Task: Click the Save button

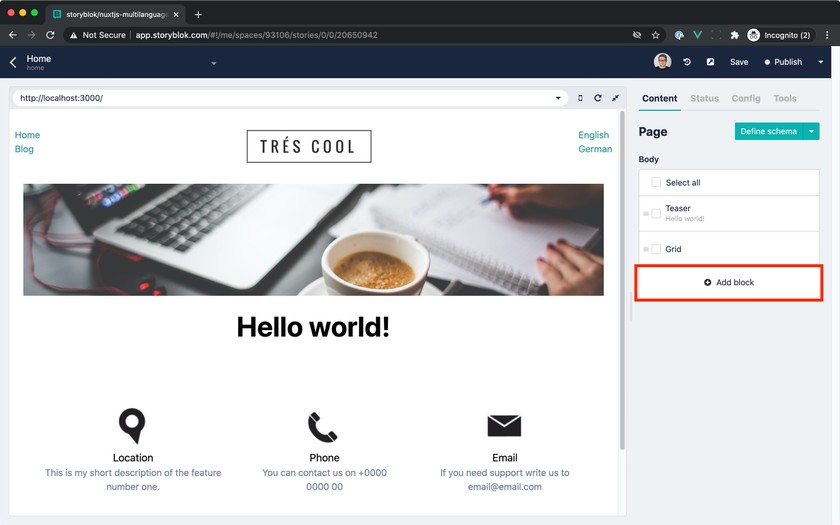Action: click(739, 62)
